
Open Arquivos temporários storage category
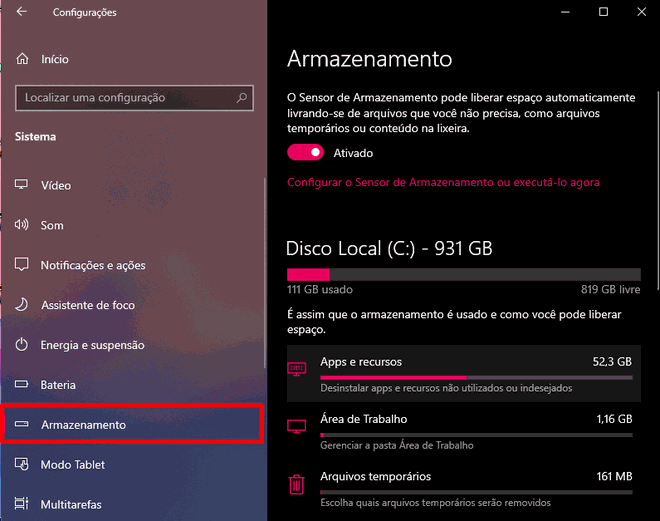(464, 488)
